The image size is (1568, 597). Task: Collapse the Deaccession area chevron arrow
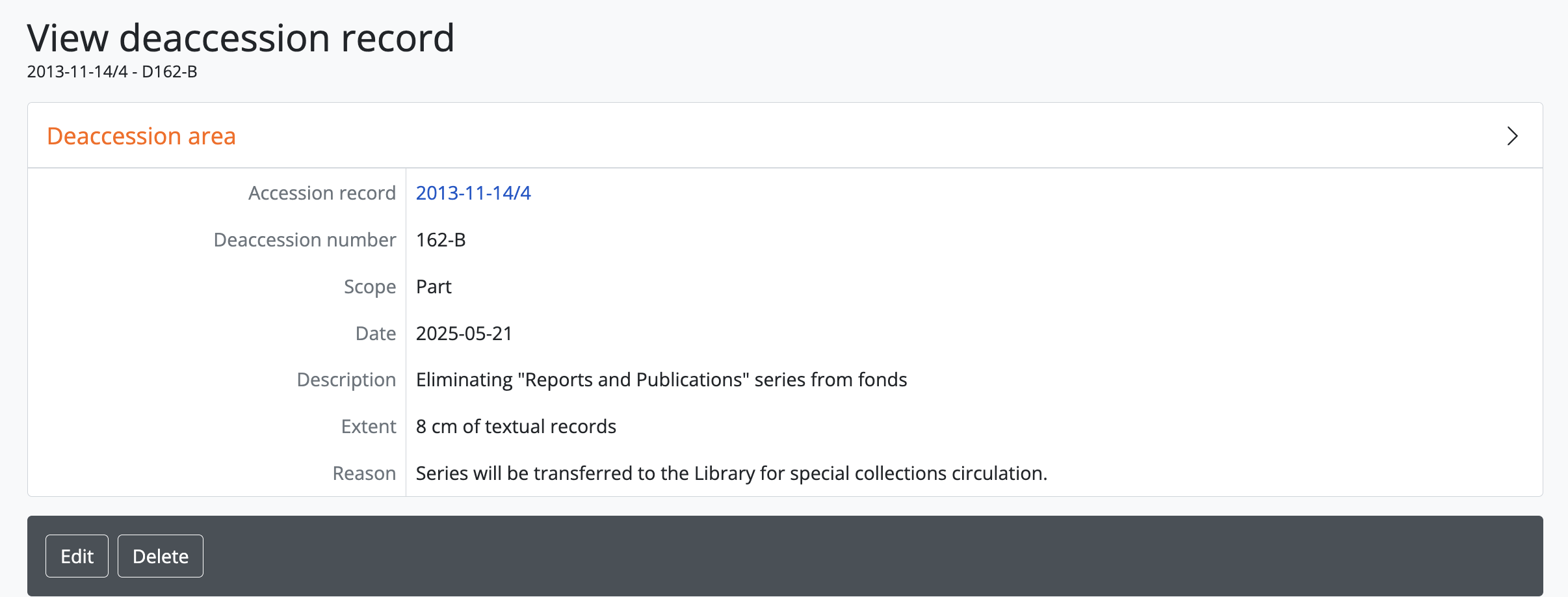[x=1512, y=136]
